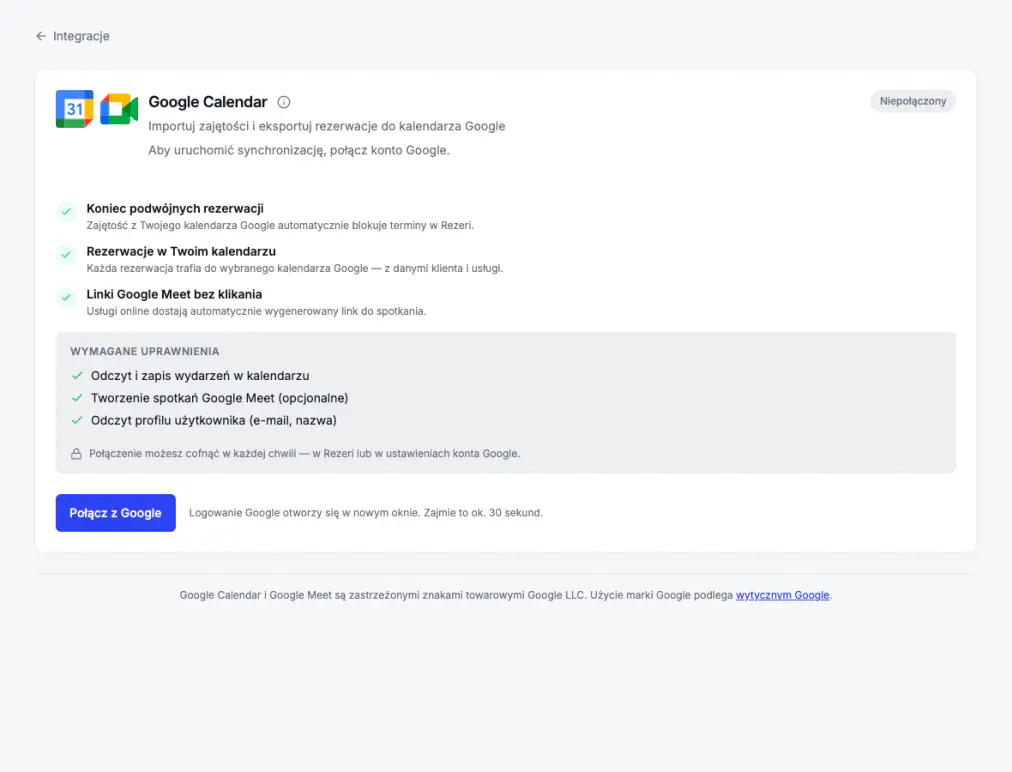Click the Google Calendar heading
Viewport: 1012px width, 772px height.
tap(207, 102)
